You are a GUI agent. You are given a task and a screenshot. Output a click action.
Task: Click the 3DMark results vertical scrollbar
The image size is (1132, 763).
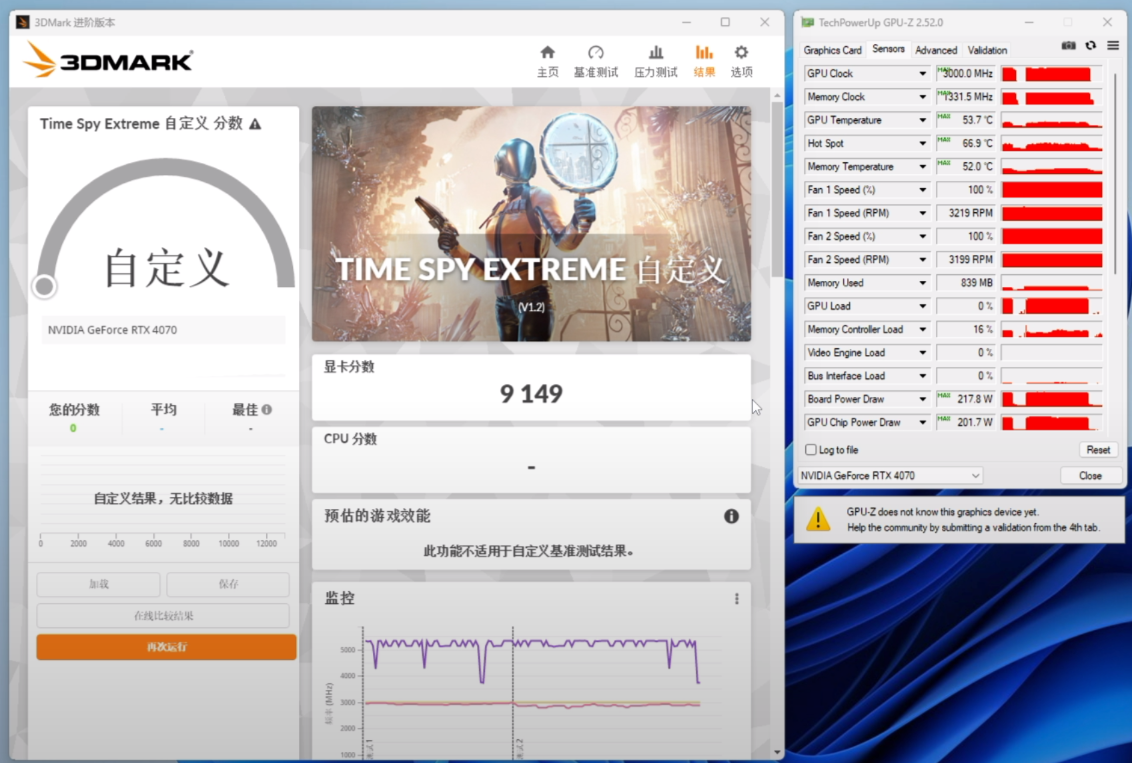(x=777, y=190)
